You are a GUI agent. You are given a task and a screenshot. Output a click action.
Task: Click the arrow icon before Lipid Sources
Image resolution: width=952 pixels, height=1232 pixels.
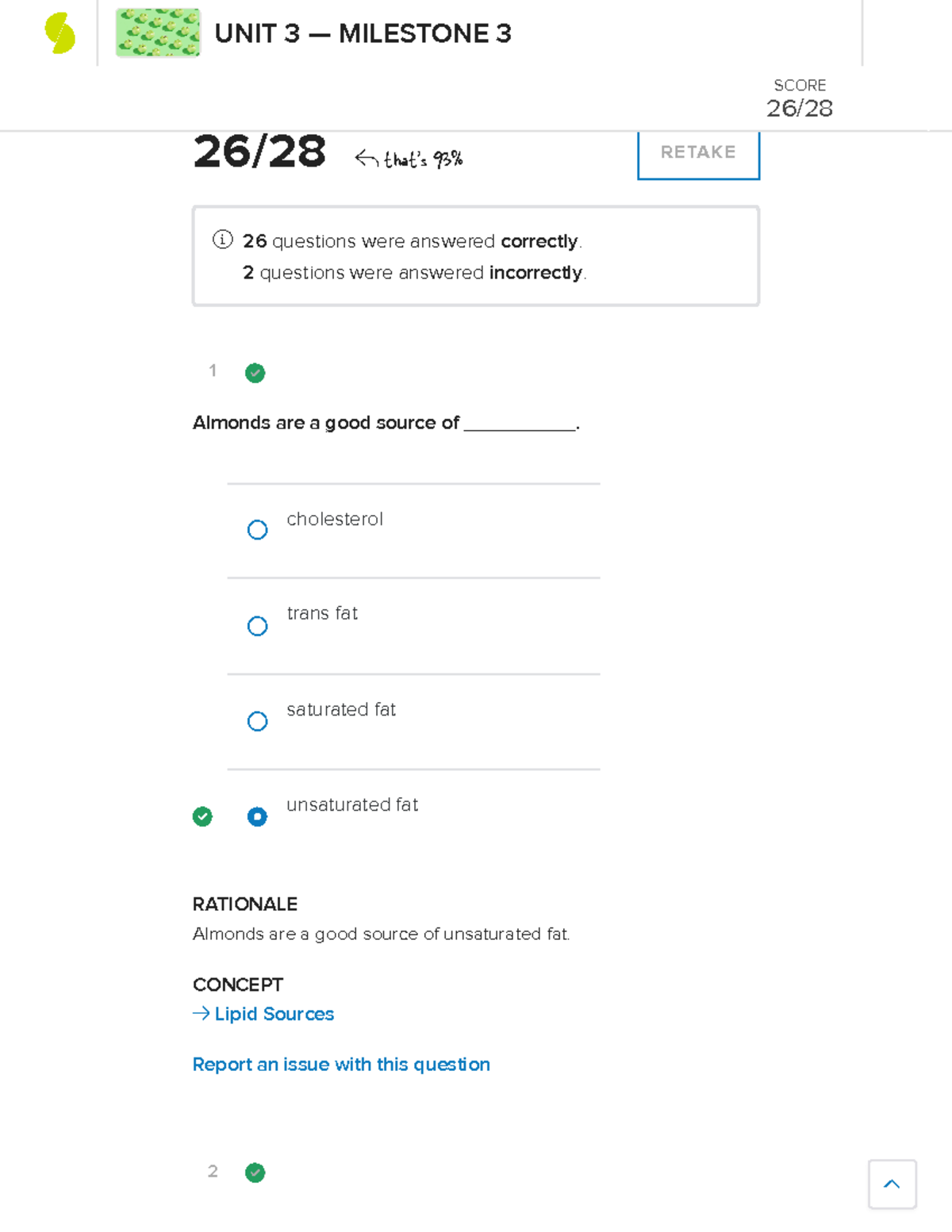tap(202, 1014)
